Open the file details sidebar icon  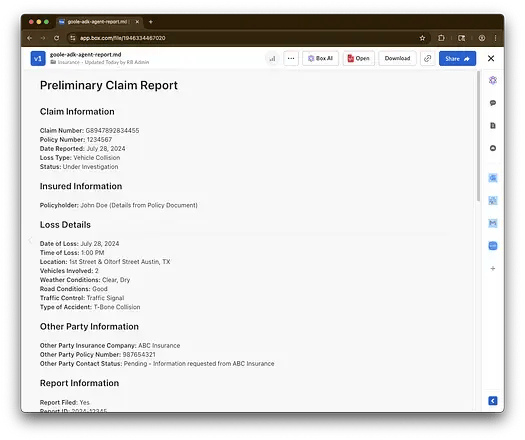tap(493, 126)
